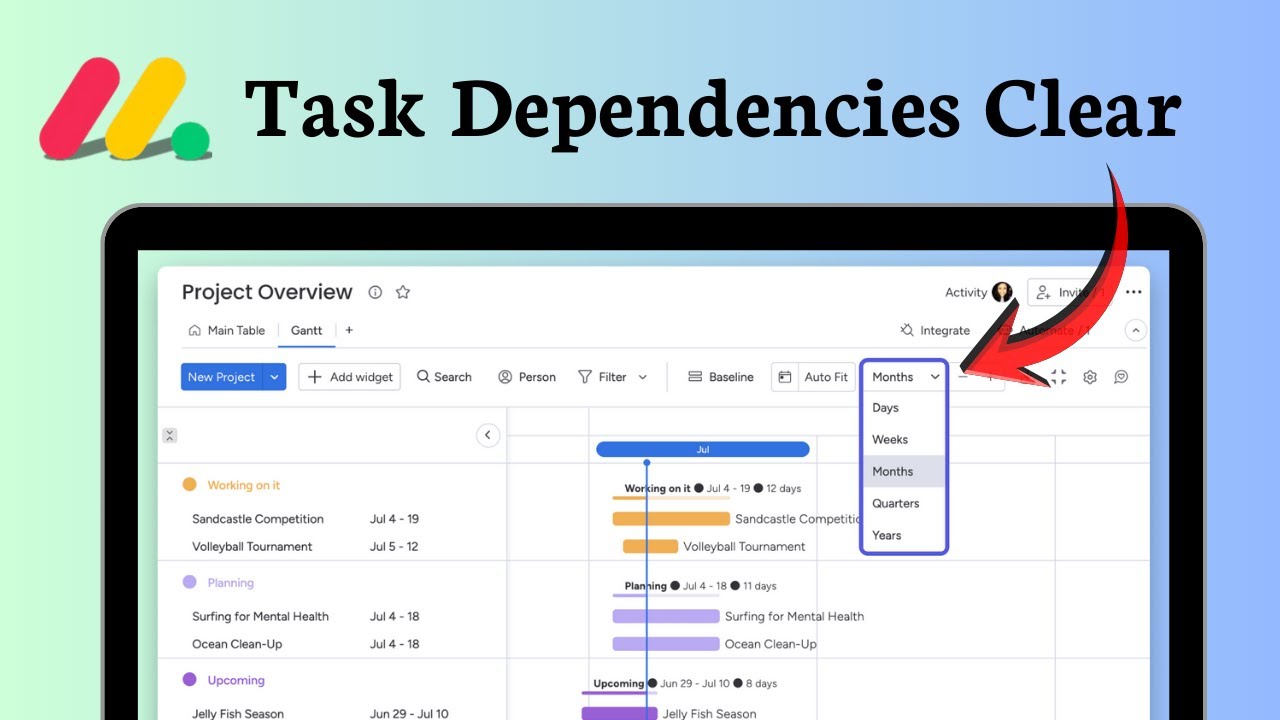This screenshot has width=1280, height=720.
Task: Zoom out with the minus button
Action: click(x=963, y=377)
